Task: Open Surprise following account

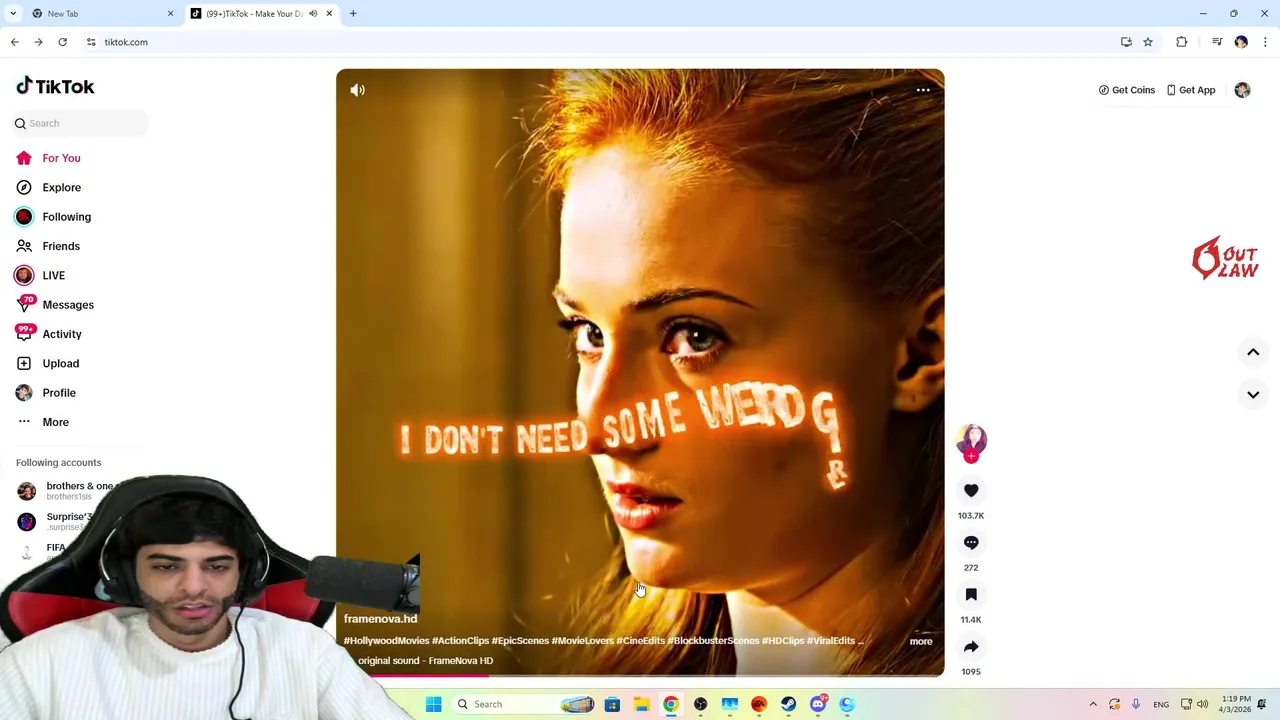Action: 56,521
